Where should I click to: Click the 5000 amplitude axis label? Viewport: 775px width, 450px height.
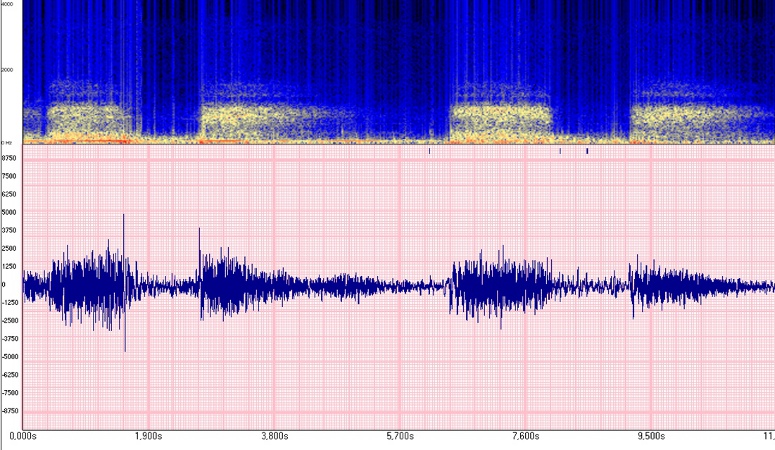(x=9, y=212)
